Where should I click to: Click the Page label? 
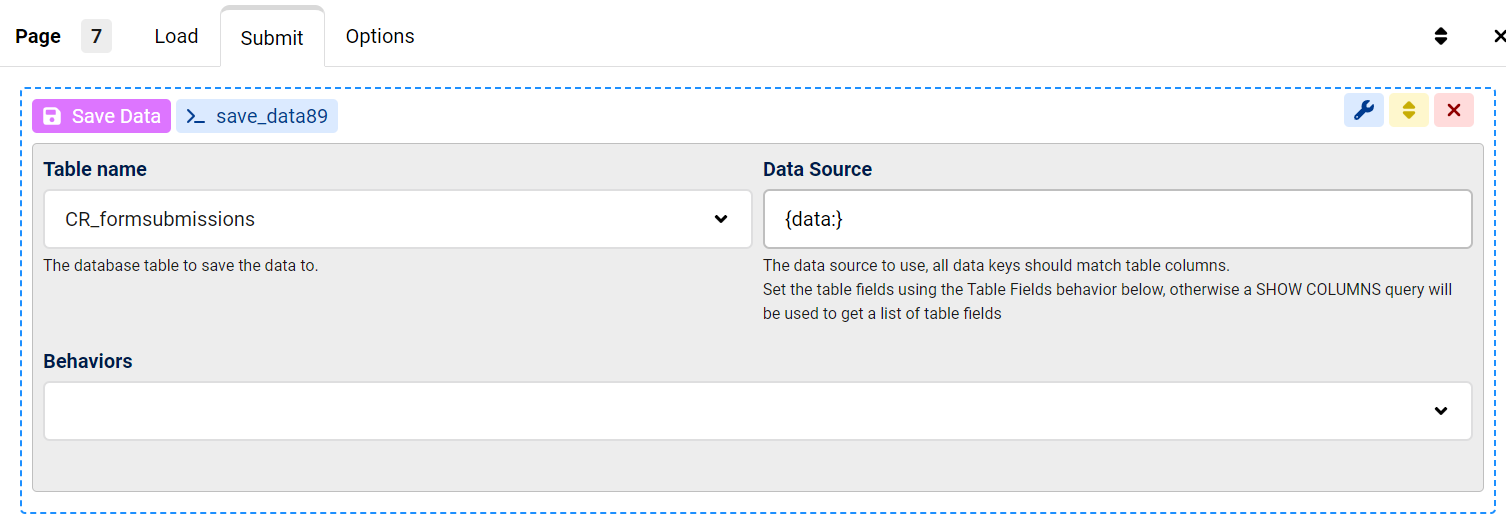coord(38,36)
